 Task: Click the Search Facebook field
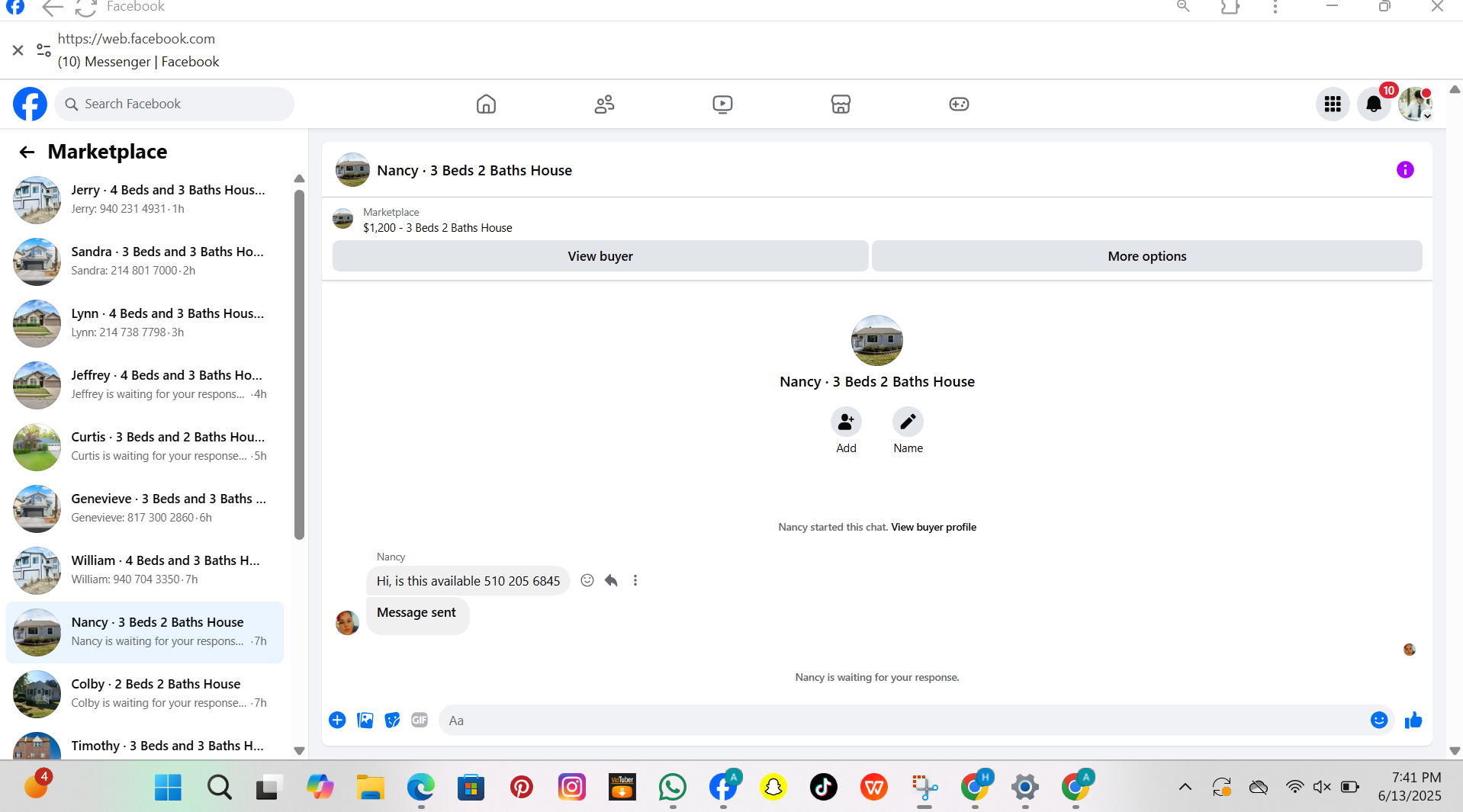174,104
